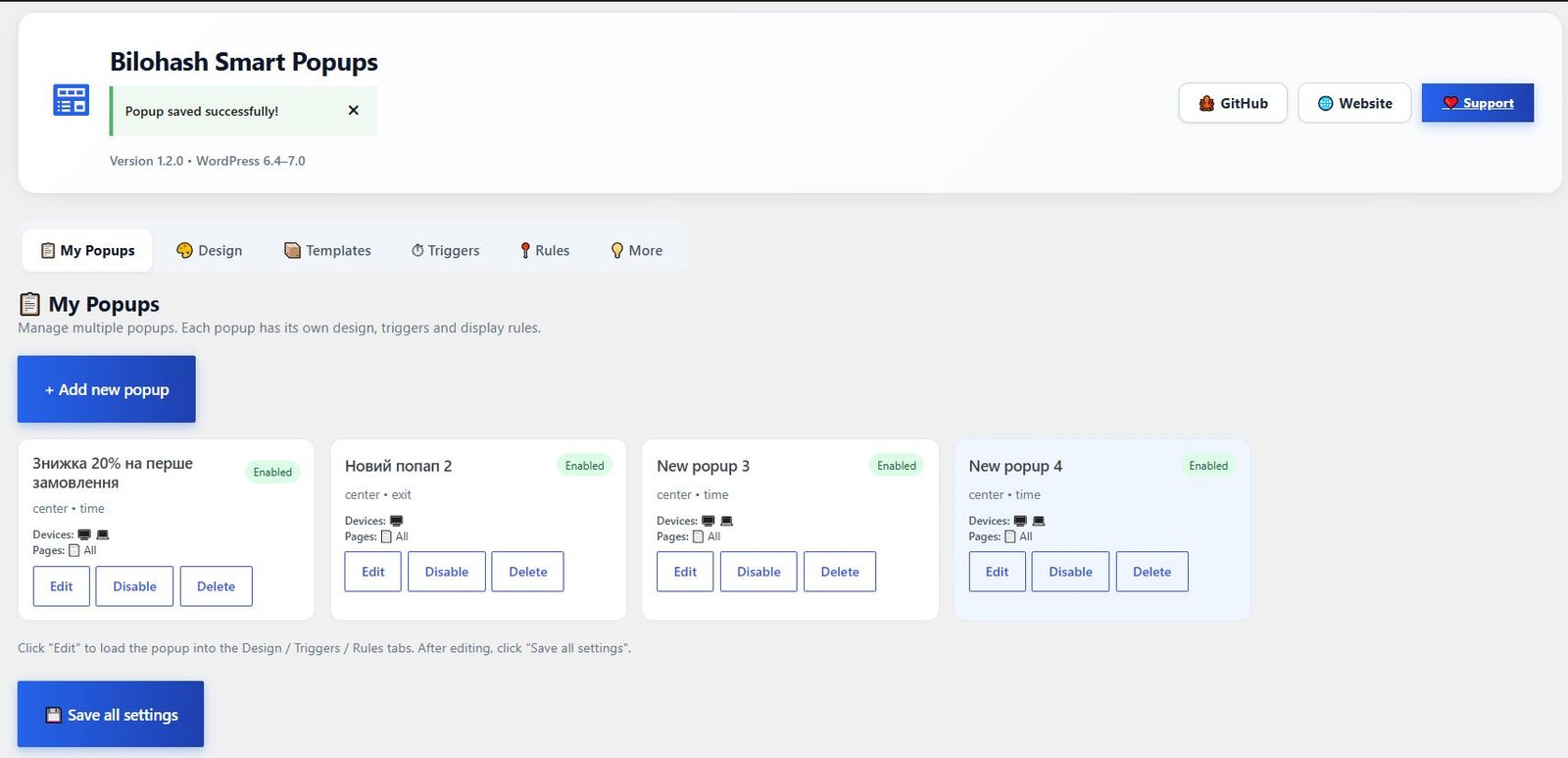Edit the 'Новий попап 2' popup
This screenshot has height=758, width=1568.
click(373, 572)
